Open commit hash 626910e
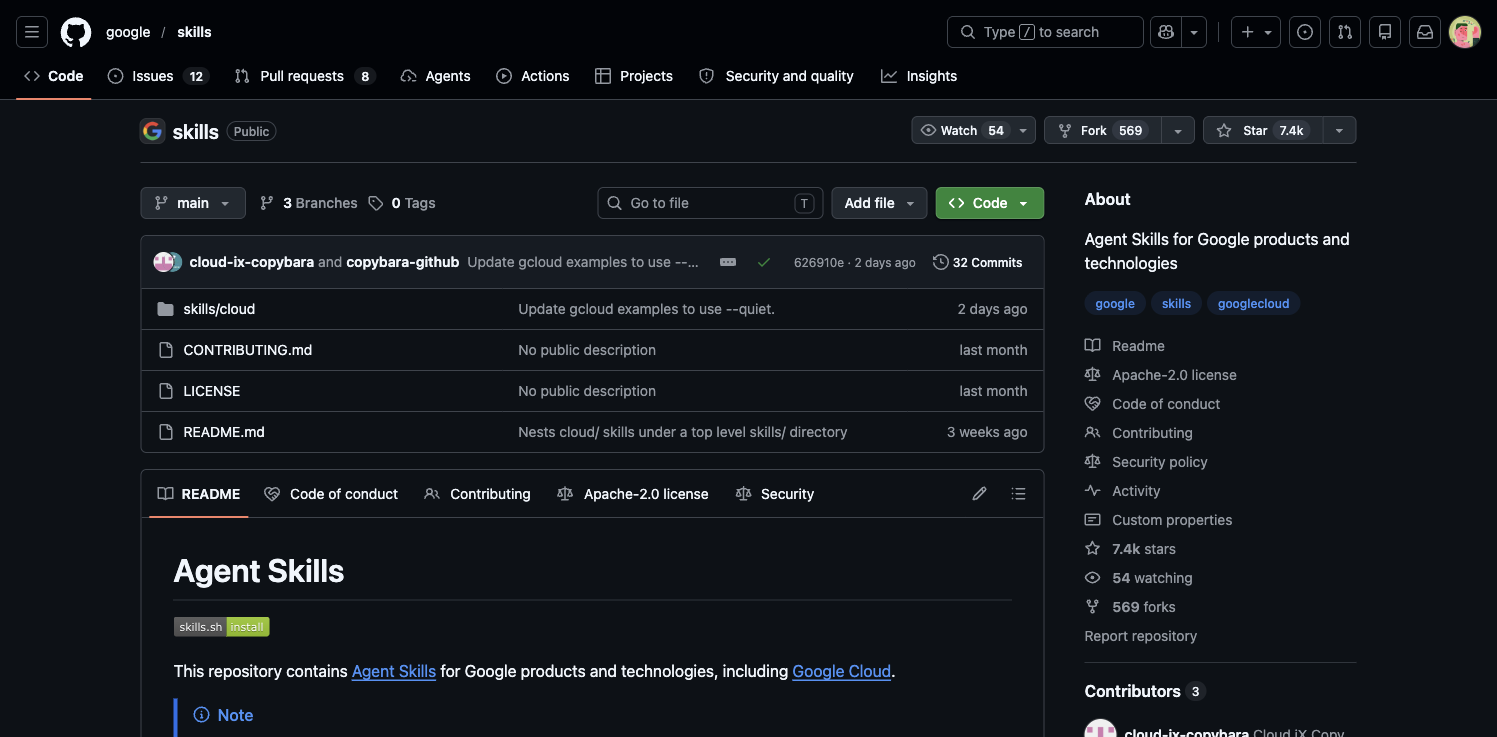1497x737 pixels. pos(819,262)
